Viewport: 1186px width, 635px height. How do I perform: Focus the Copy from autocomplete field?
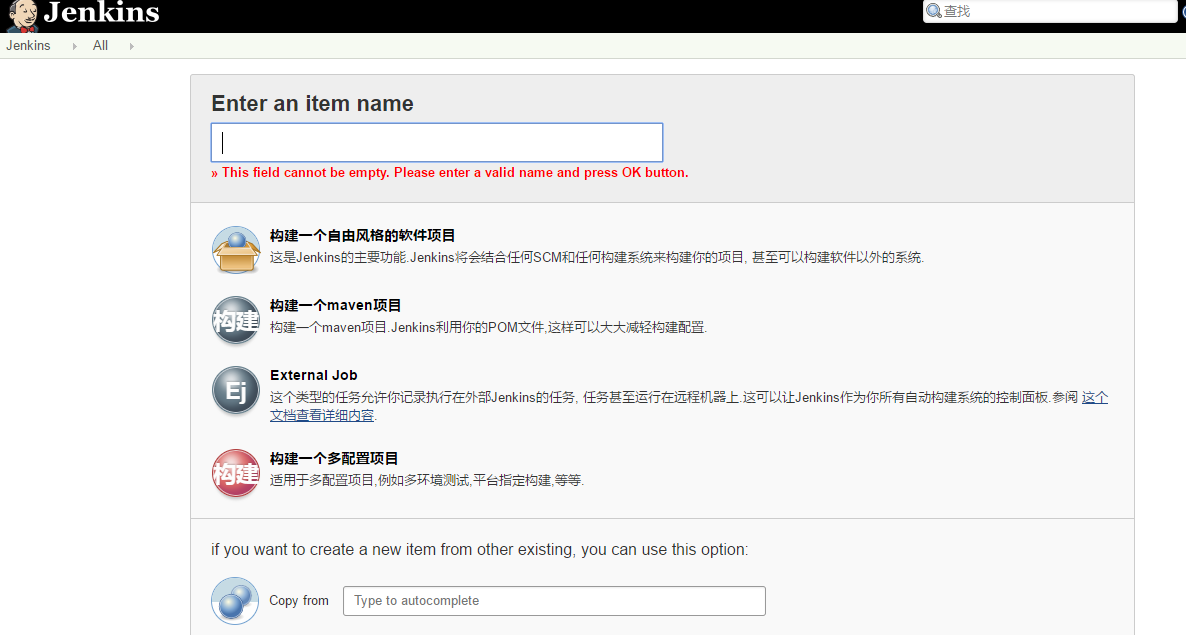(554, 601)
